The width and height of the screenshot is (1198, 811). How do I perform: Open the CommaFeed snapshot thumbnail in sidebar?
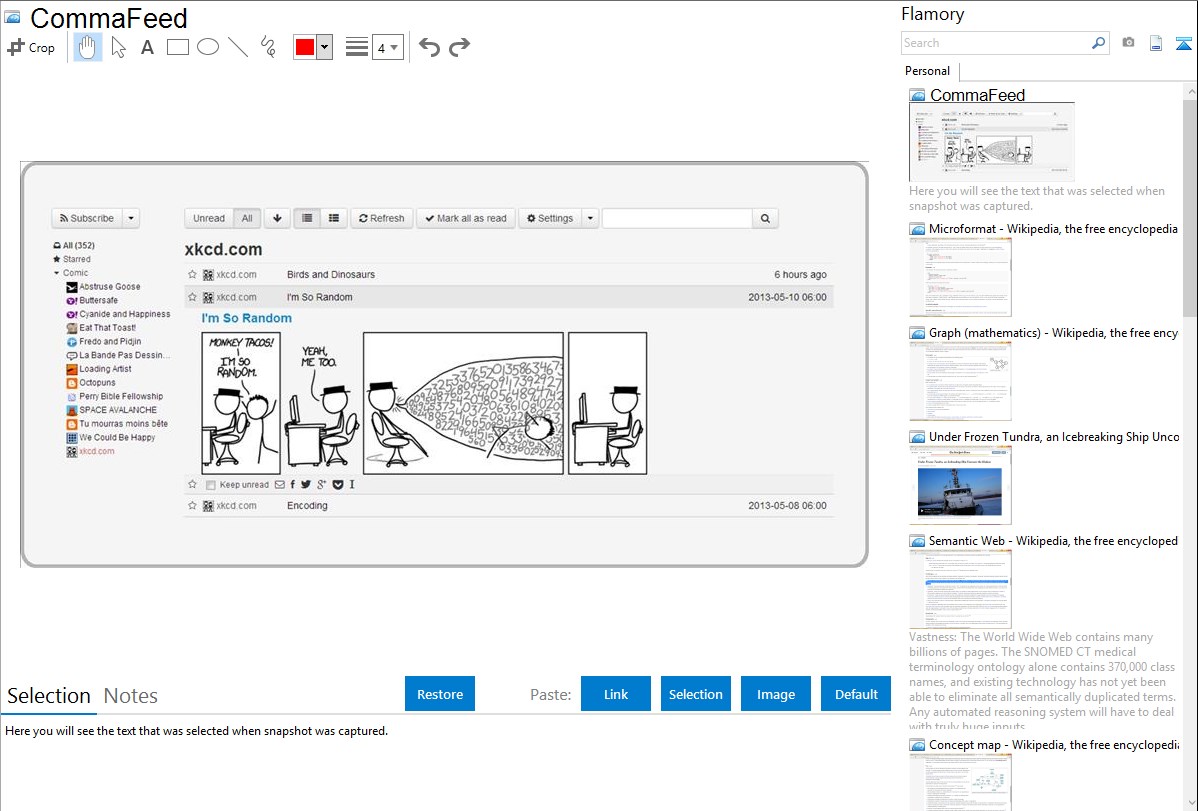coord(992,142)
